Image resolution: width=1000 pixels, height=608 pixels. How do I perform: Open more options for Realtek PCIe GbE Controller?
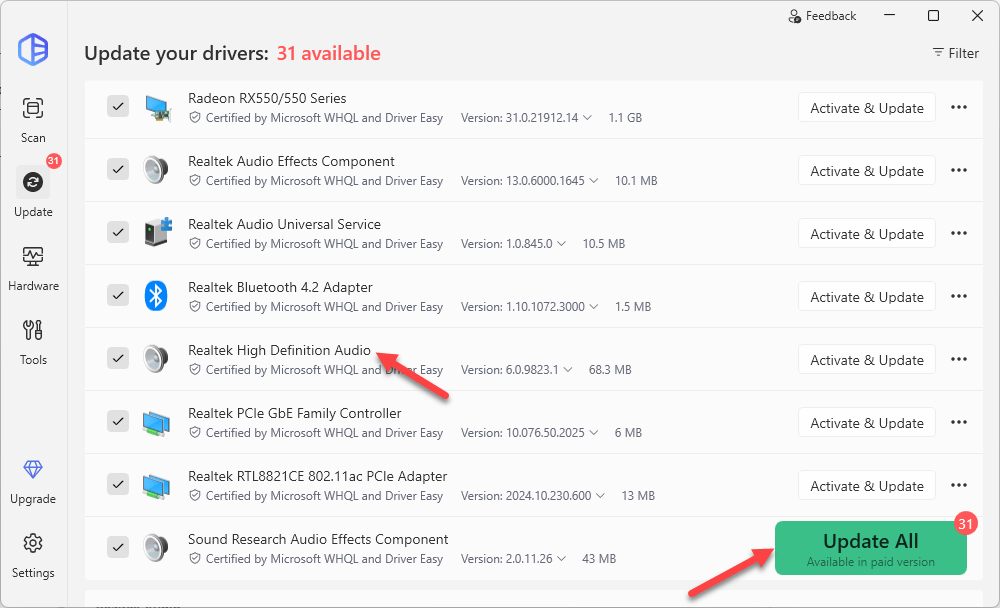click(958, 423)
